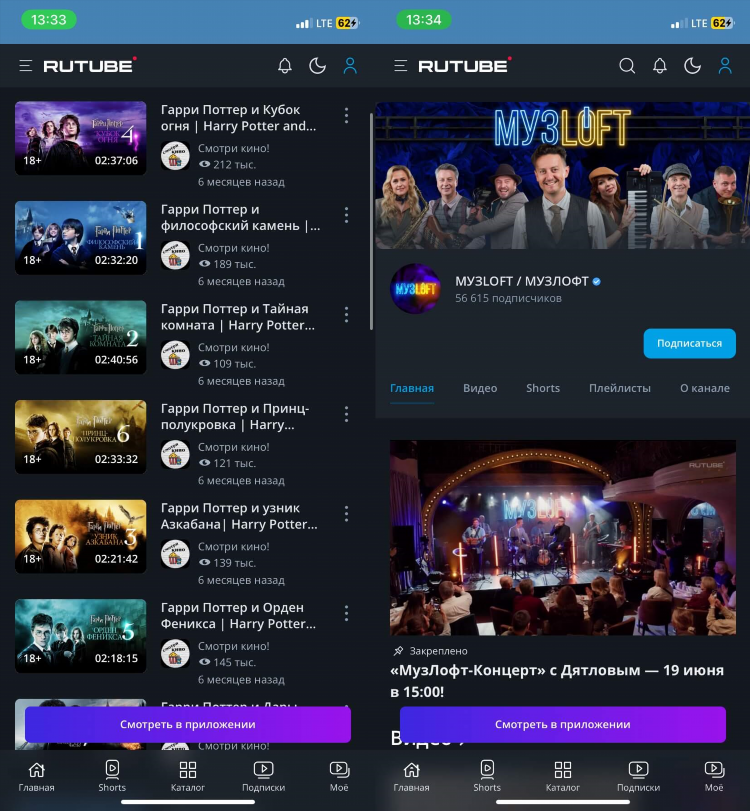This screenshot has height=811, width=750.
Task: Tap Подписки in left bottom nav
Action: point(264,776)
